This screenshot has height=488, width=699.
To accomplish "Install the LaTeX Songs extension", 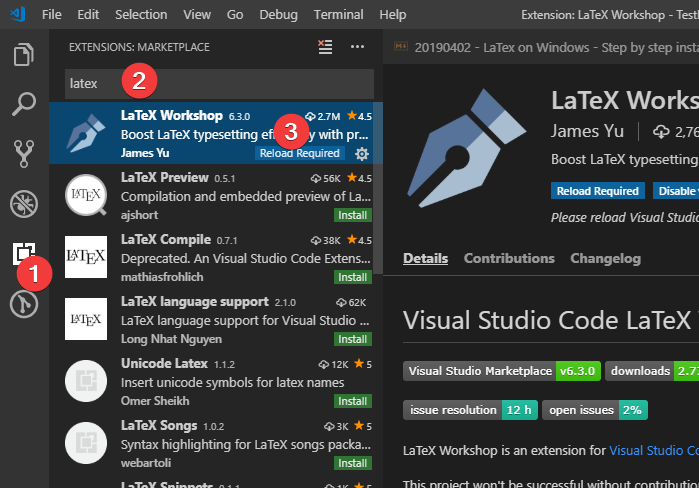I will click(x=352, y=463).
